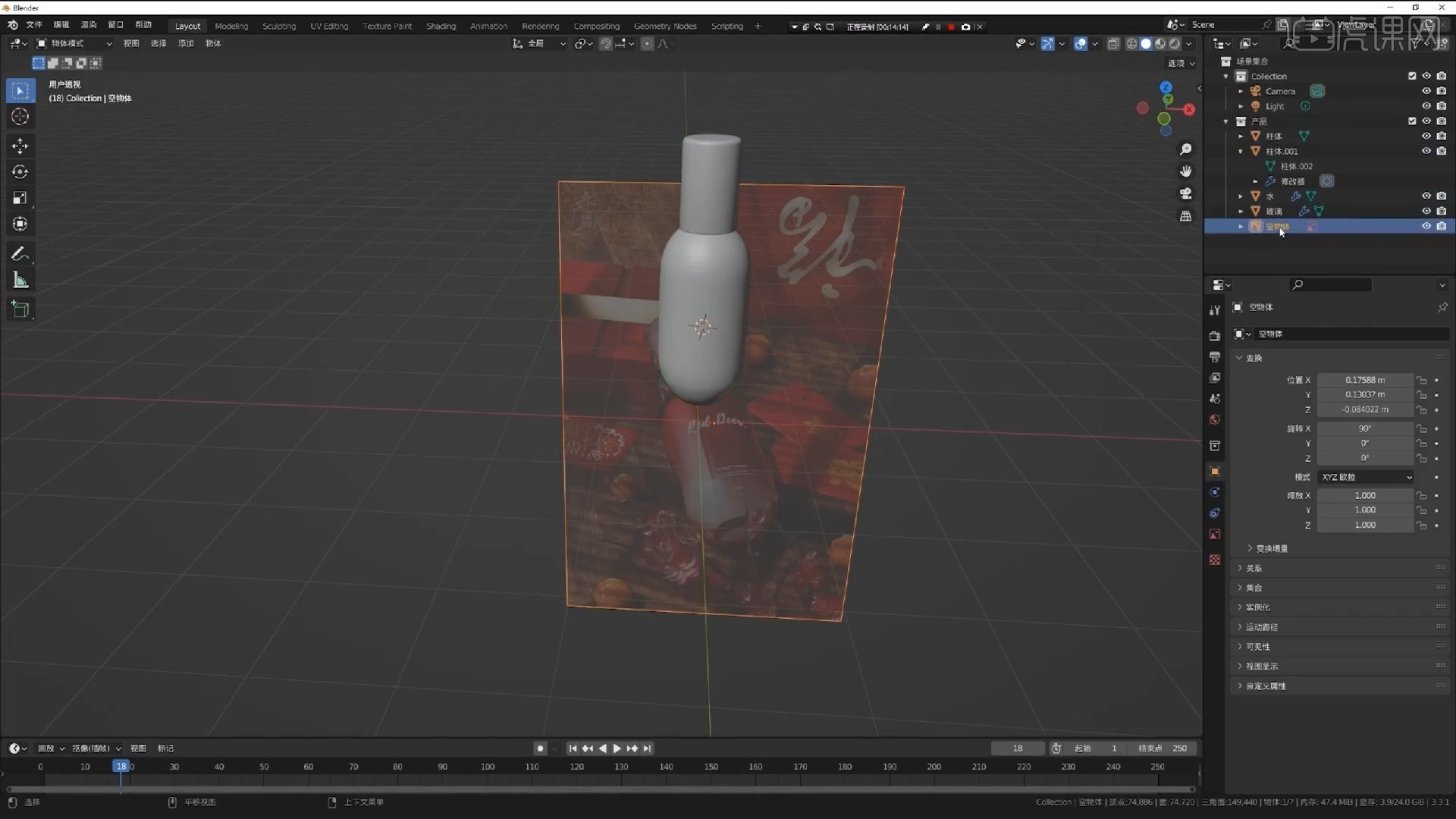Play the animation forward
Image resolution: width=1456 pixels, height=819 pixels.
click(617, 748)
